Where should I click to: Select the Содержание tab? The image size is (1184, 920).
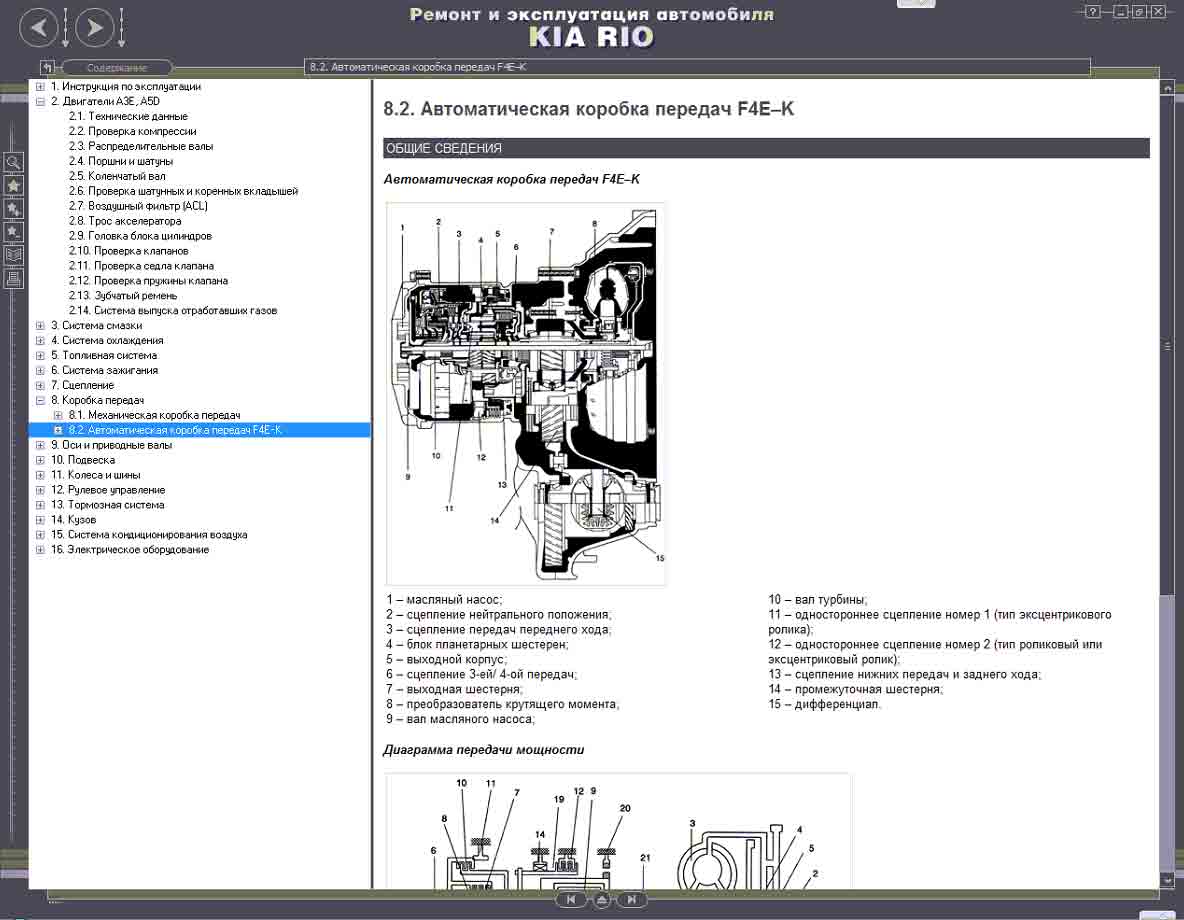click(x=116, y=67)
